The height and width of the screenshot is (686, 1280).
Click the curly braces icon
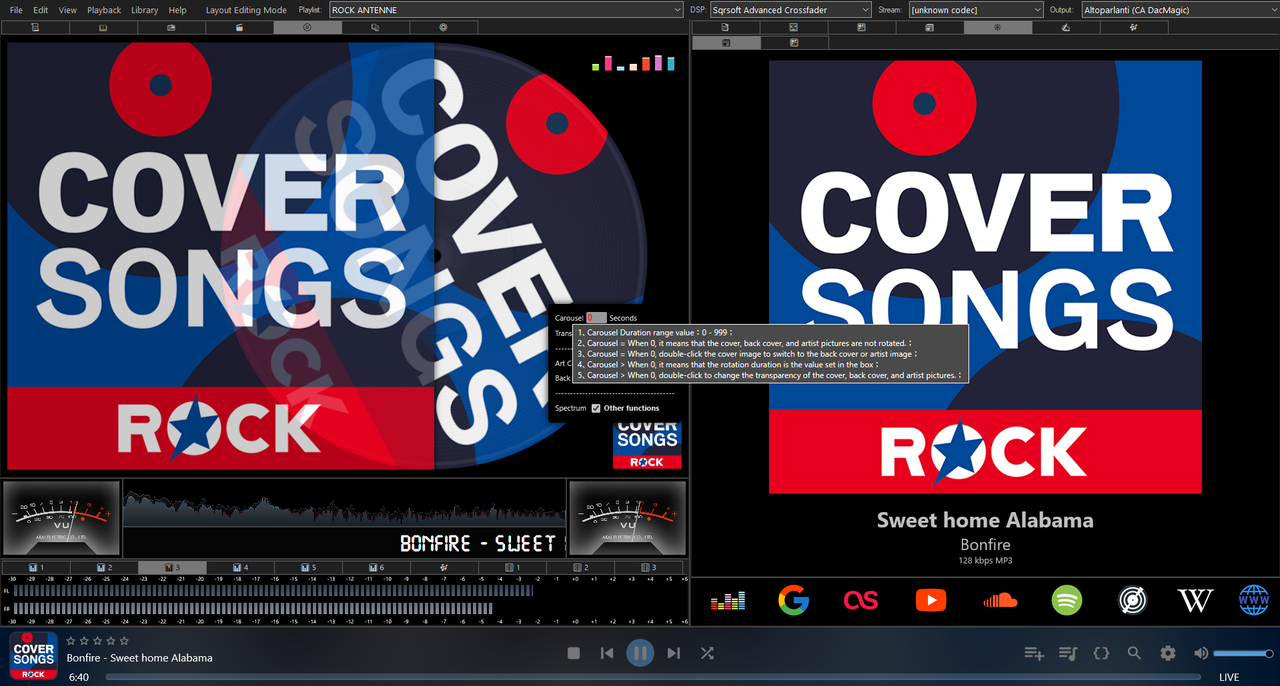[1101, 653]
